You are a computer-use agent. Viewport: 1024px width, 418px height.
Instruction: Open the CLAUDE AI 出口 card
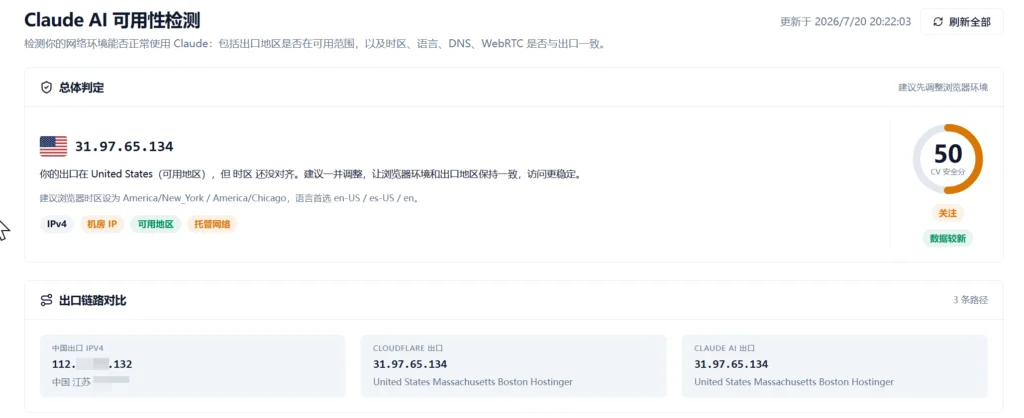click(x=835, y=366)
